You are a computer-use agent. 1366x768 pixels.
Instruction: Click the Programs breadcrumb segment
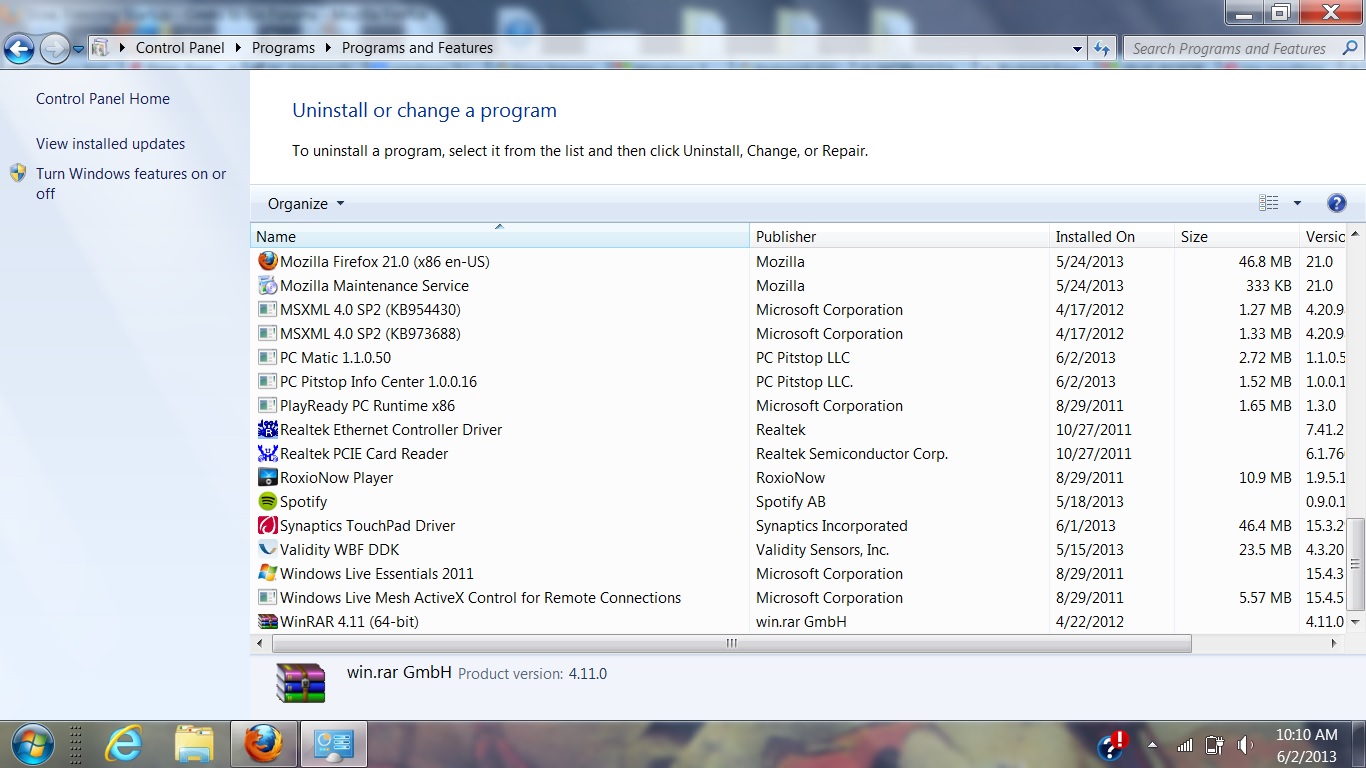283,47
